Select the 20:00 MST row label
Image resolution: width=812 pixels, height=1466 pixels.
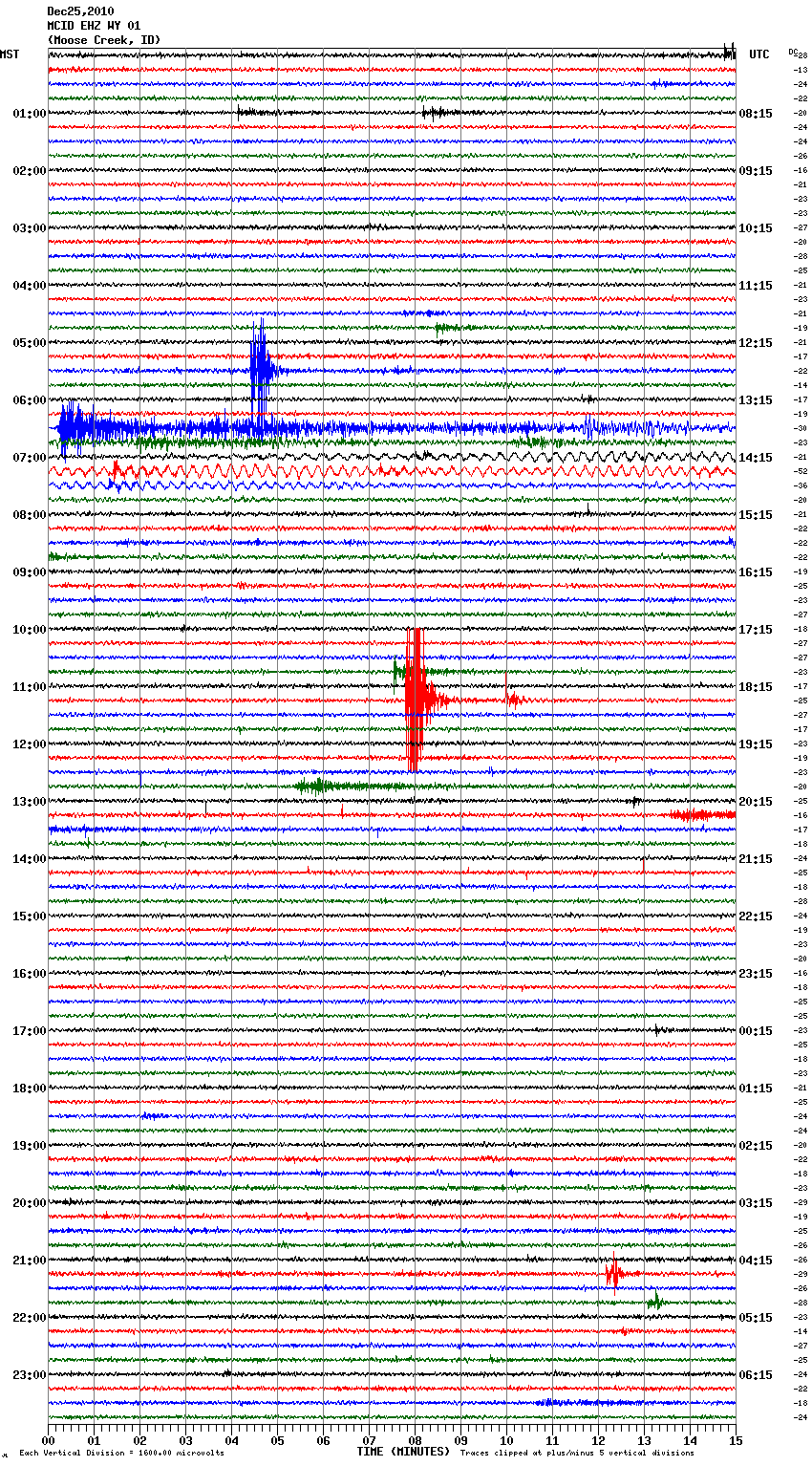30,1203
